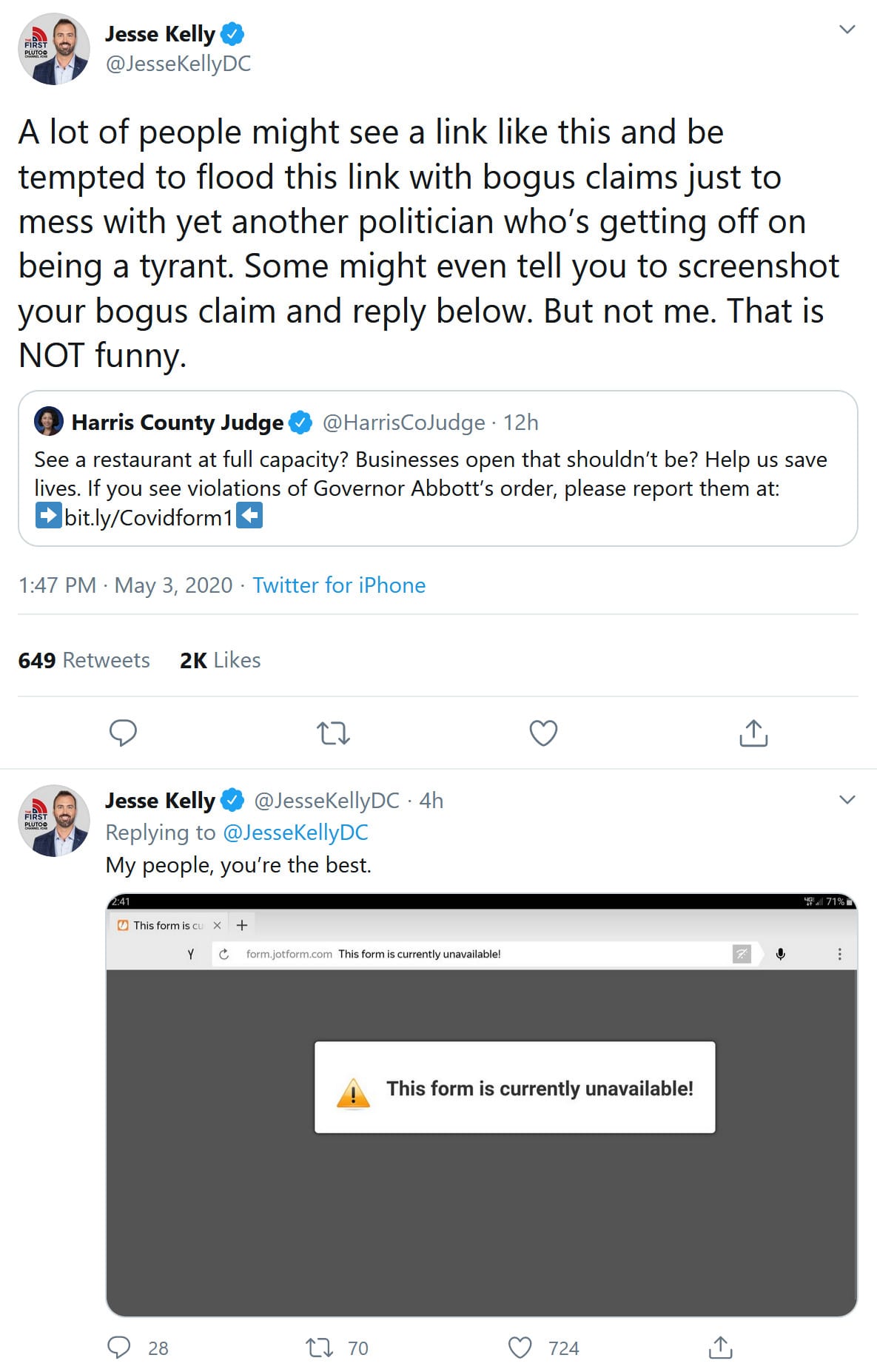Open Jesse Kelly's profile picture at top
This screenshot has height=1372, width=877.
point(54,49)
